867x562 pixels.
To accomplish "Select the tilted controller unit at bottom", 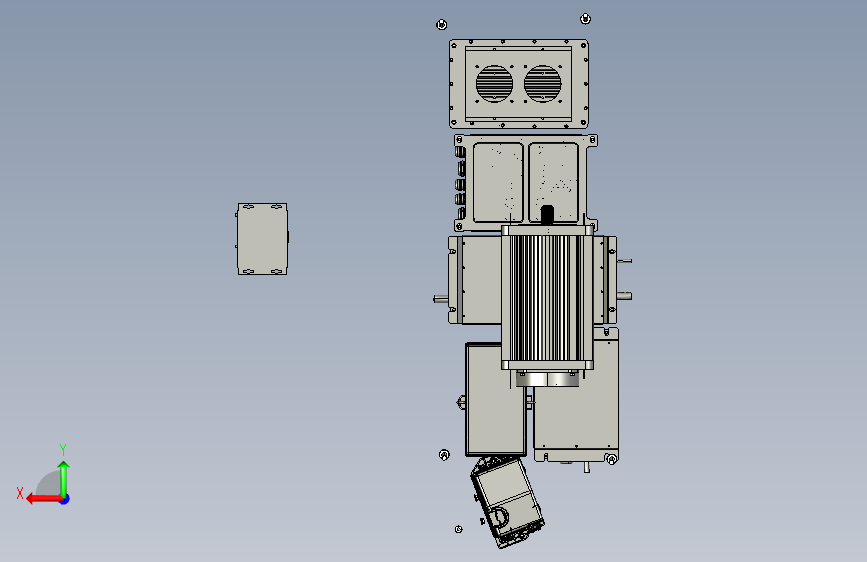I will (507, 502).
